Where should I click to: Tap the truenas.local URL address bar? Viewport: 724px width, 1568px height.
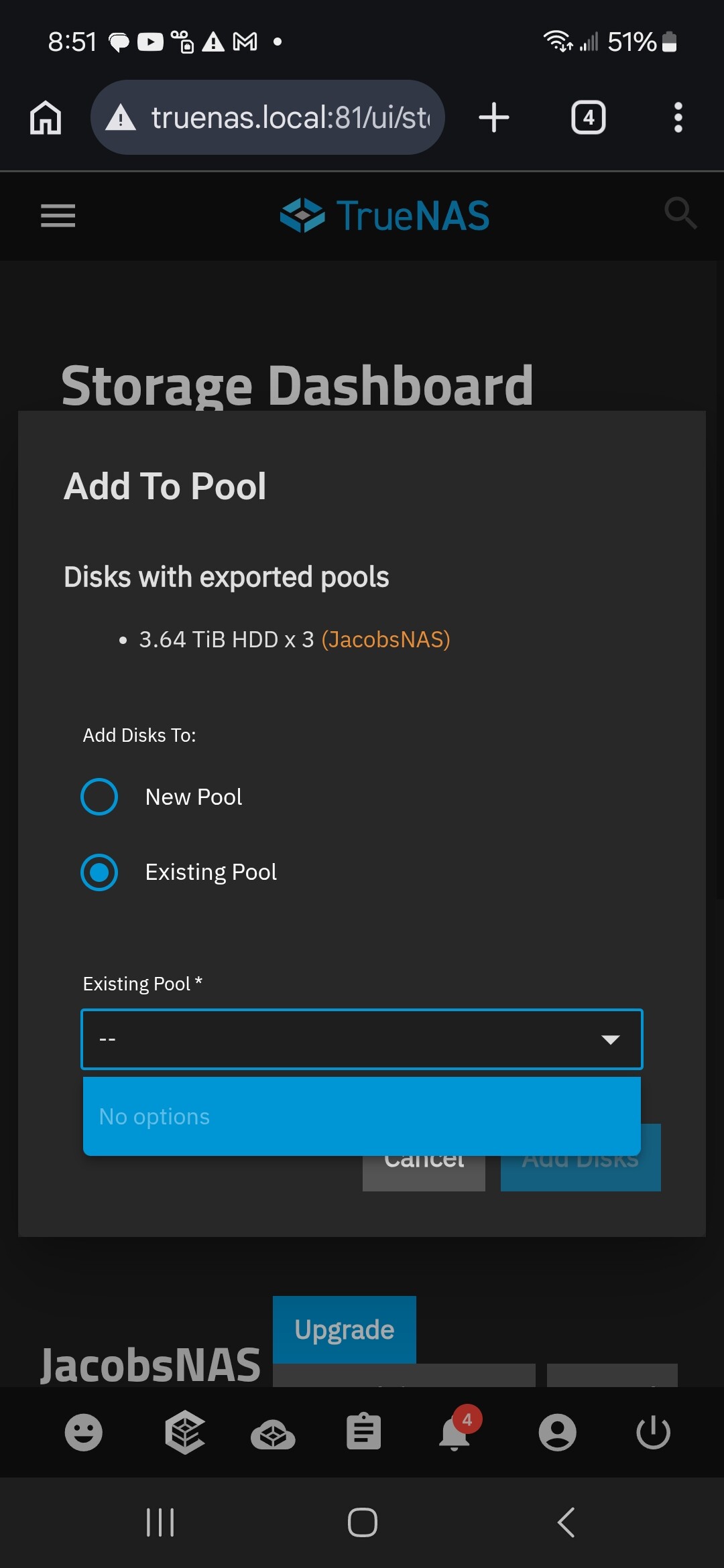[x=268, y=117]
